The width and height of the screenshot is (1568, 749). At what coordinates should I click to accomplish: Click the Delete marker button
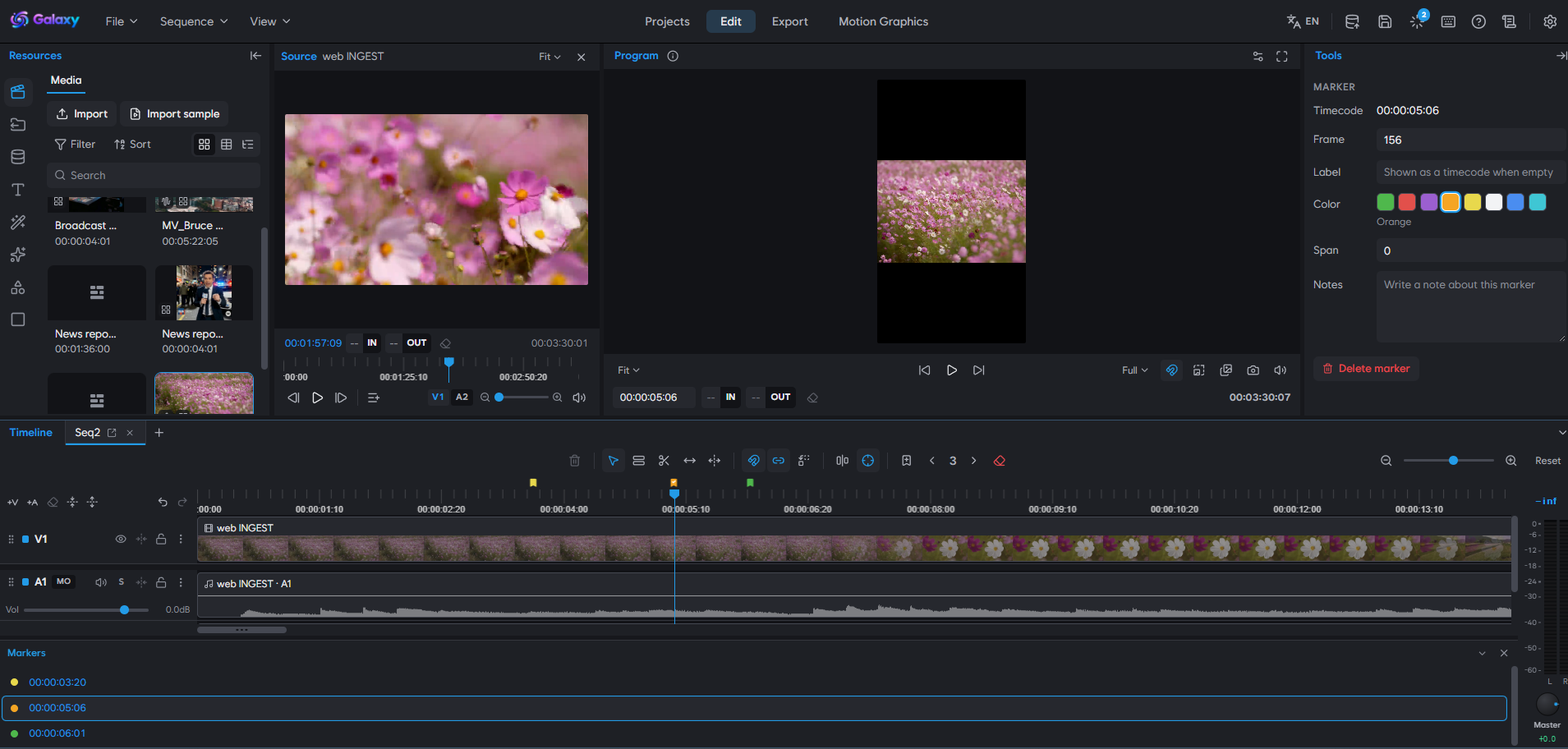[1366, 369]
